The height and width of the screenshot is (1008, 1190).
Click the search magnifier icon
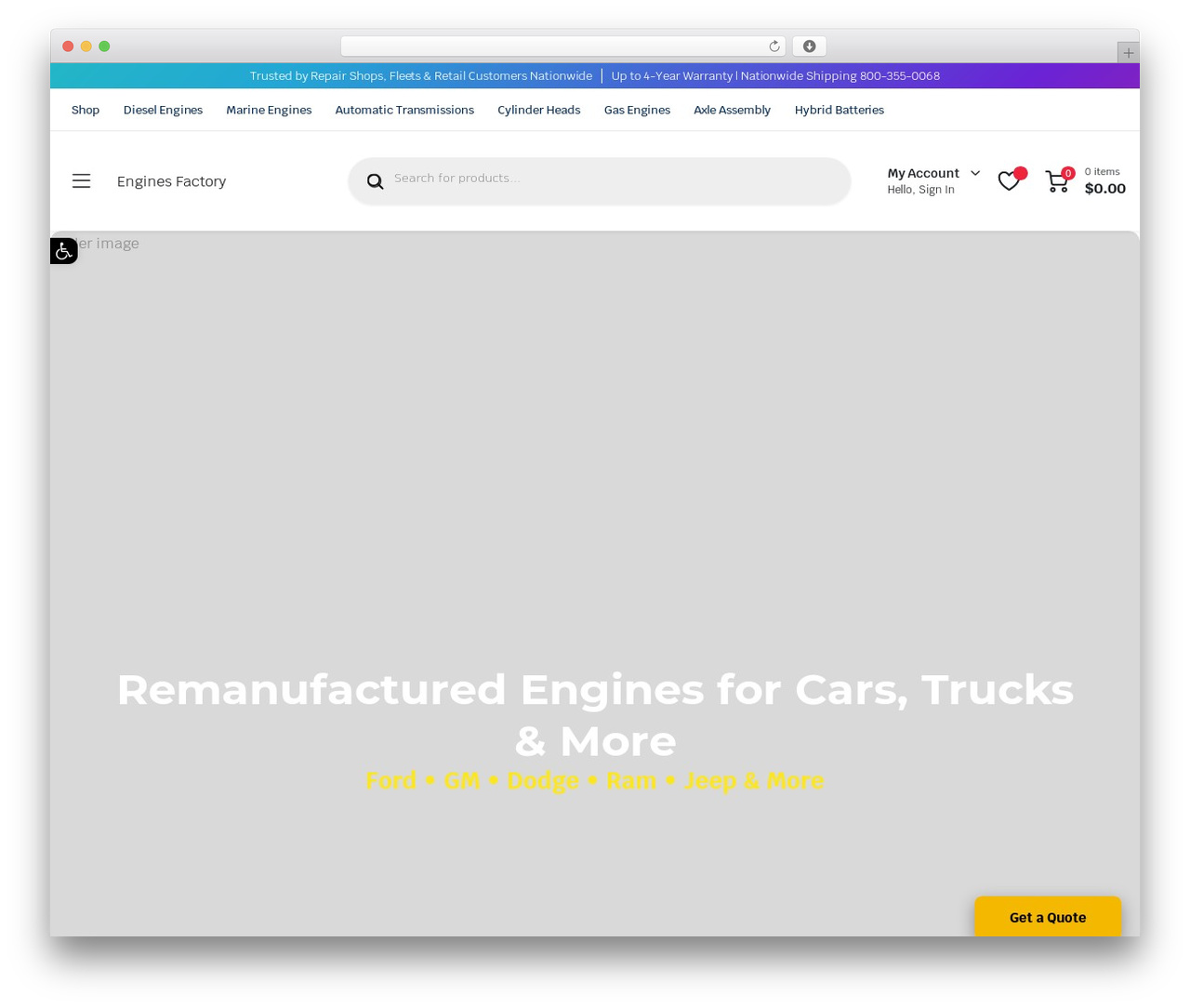tap(375, 181)
